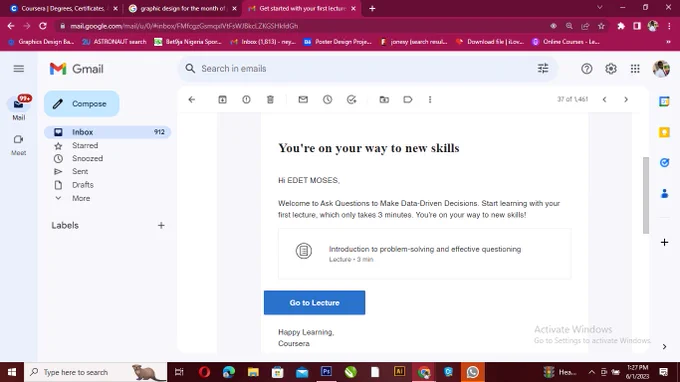Open Google Tasks side panel
Screen dimensions: 680x382
(x=664, y=163)
